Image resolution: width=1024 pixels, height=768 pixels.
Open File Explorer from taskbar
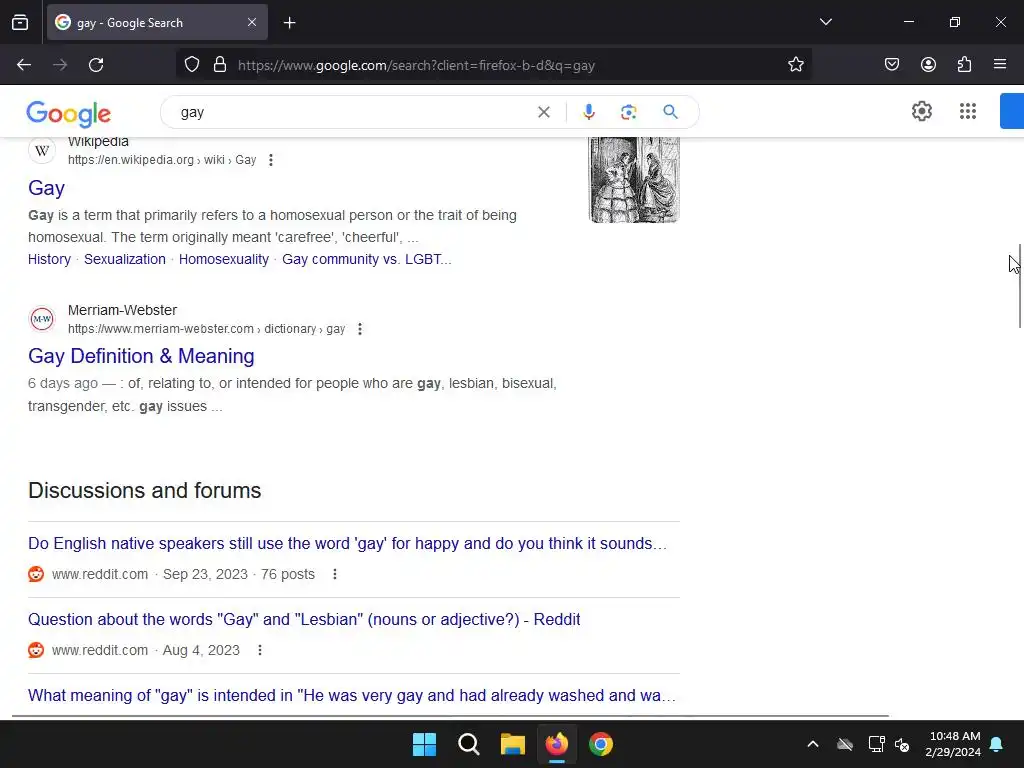513,744
